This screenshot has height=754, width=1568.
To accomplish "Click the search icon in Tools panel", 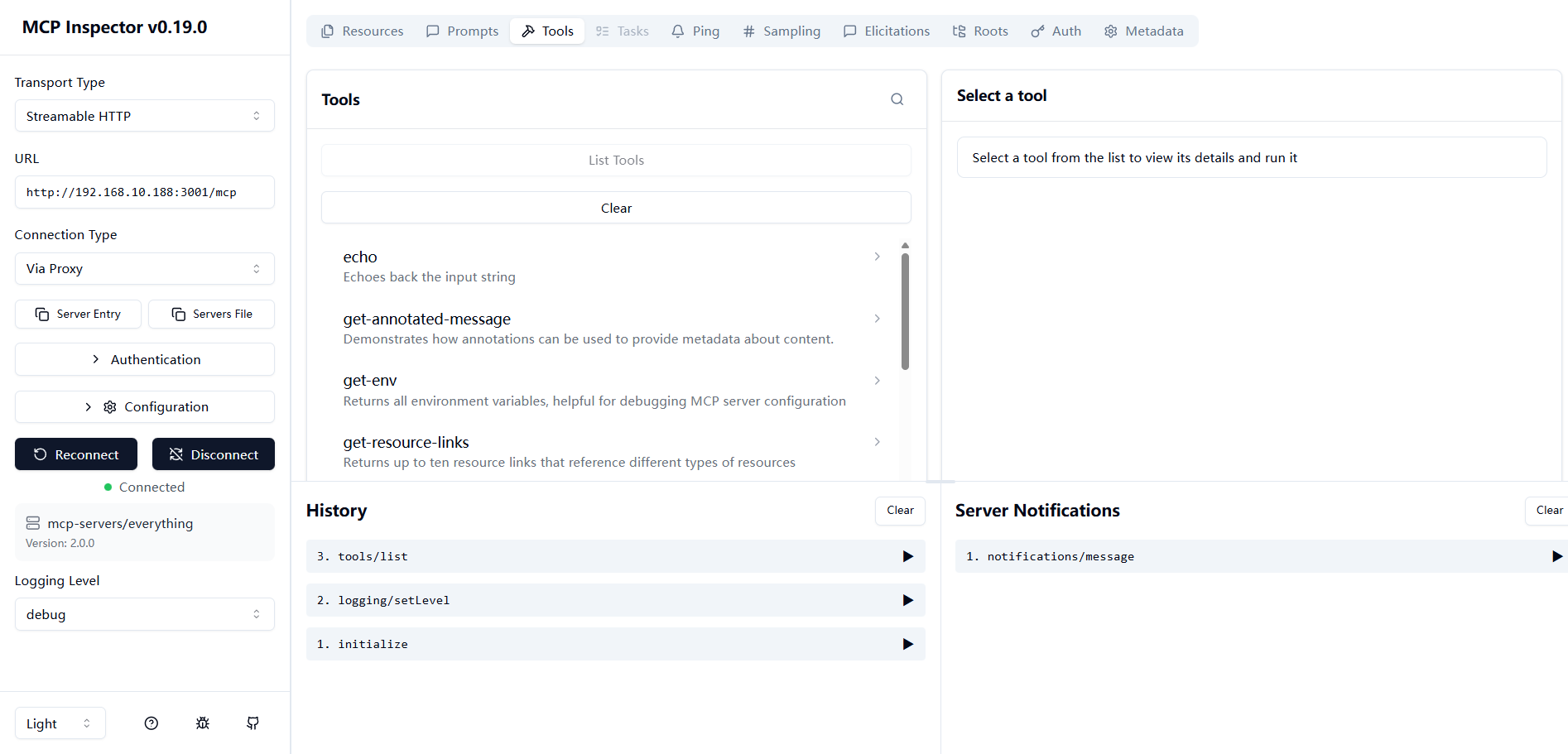I will (897, 99).
